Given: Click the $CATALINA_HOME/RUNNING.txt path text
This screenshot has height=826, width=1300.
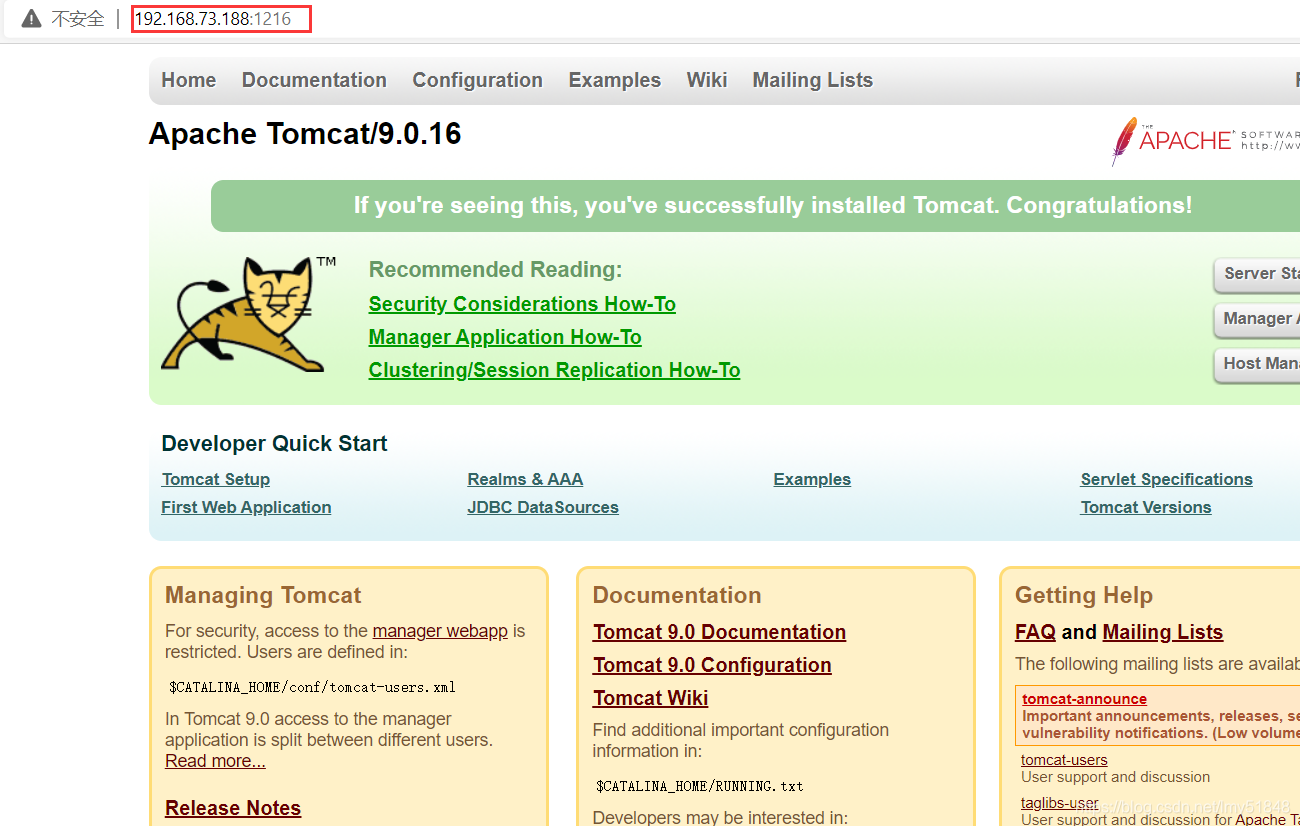Looking at the screenshot, I should pyautogui.click(x=699, y=786).
